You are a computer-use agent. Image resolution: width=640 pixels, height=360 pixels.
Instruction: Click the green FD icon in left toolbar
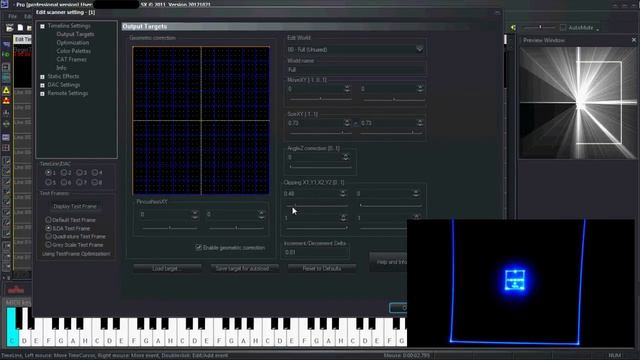[6, 54]
